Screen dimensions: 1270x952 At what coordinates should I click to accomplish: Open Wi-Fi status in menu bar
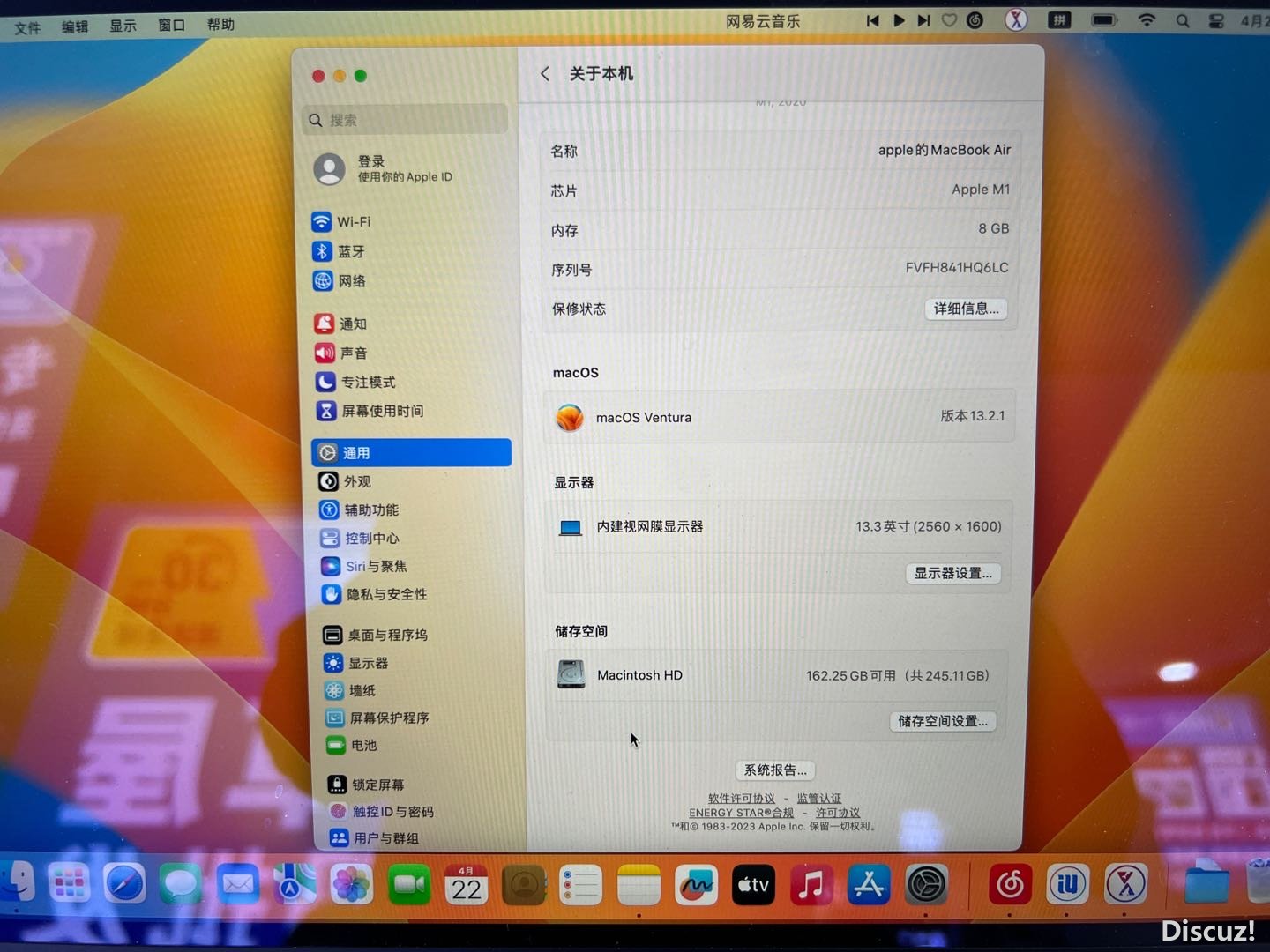(1147, 19)
